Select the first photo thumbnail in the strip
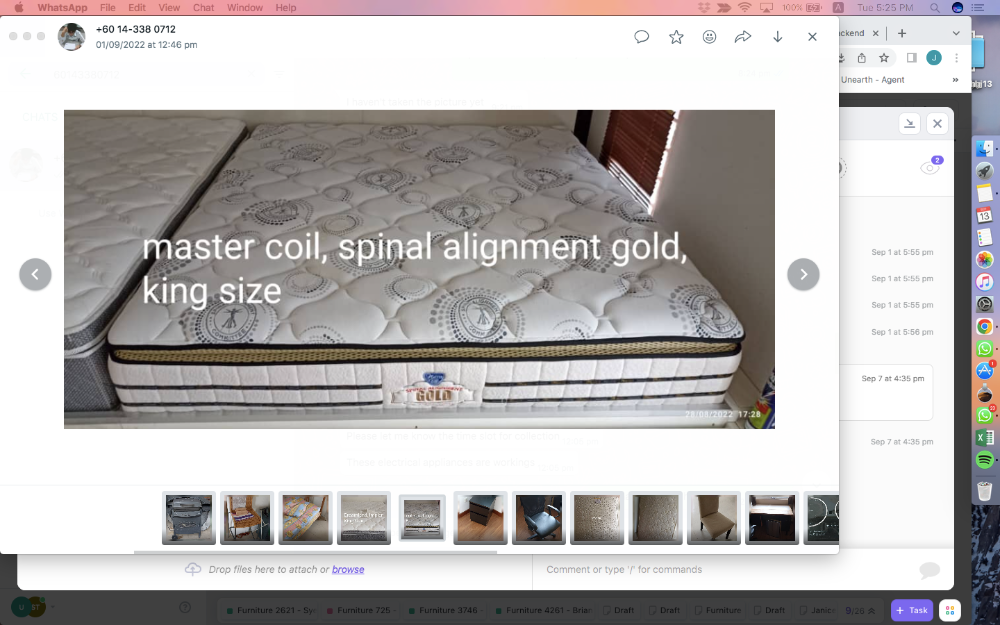 (x=188, y=518)
